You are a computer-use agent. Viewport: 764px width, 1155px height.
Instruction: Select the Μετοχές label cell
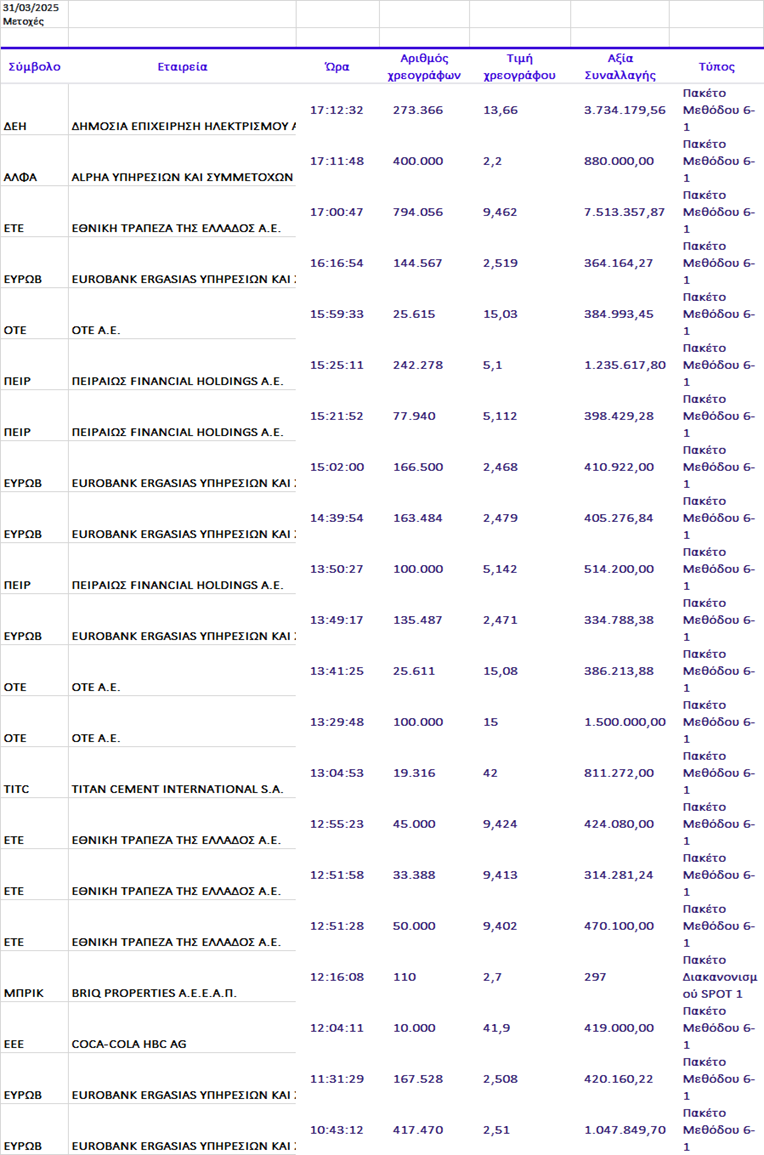[x=24, y=21]
